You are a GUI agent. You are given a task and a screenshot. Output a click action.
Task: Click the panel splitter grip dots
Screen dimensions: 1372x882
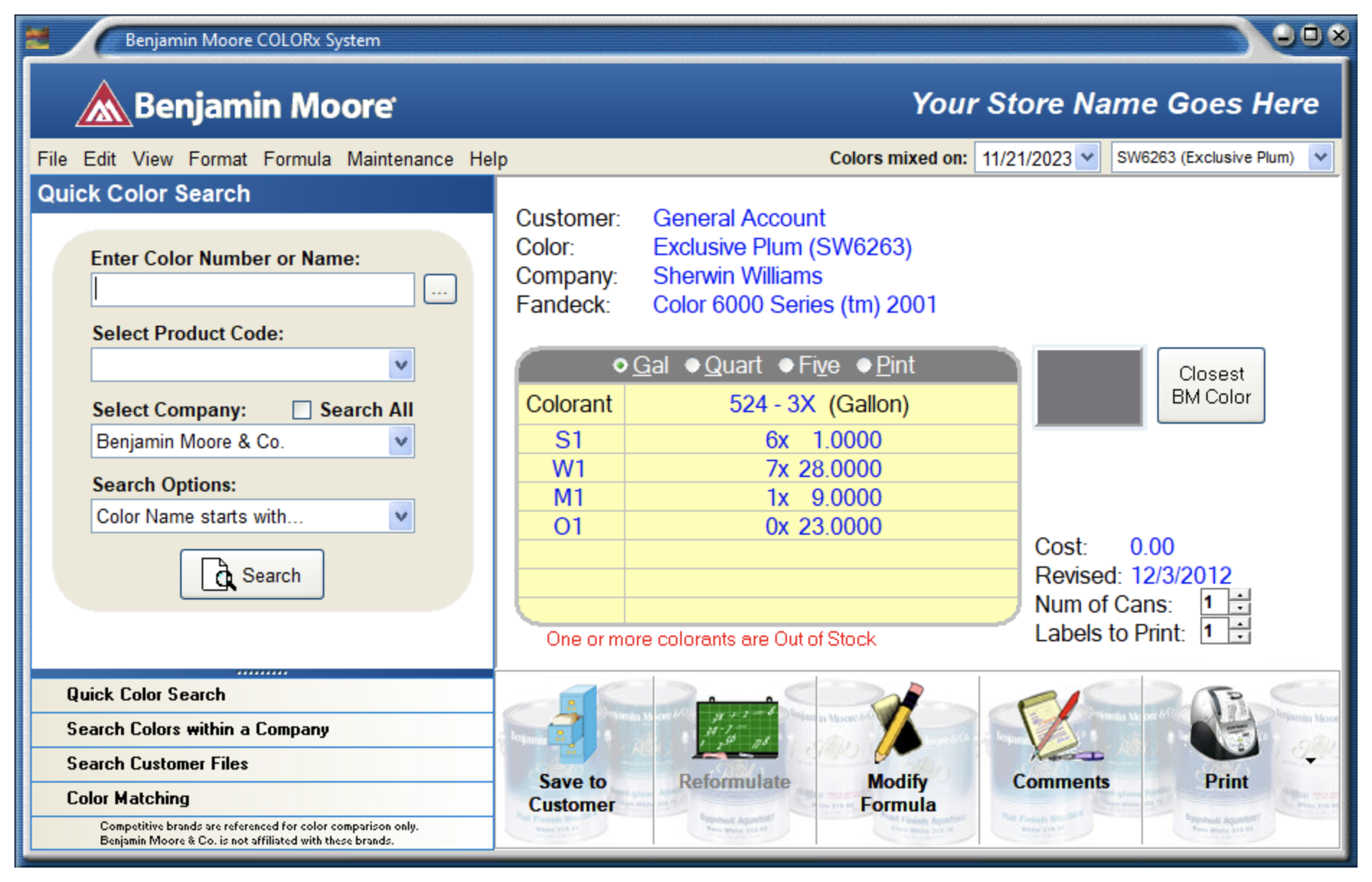click(x=262, y=673)
